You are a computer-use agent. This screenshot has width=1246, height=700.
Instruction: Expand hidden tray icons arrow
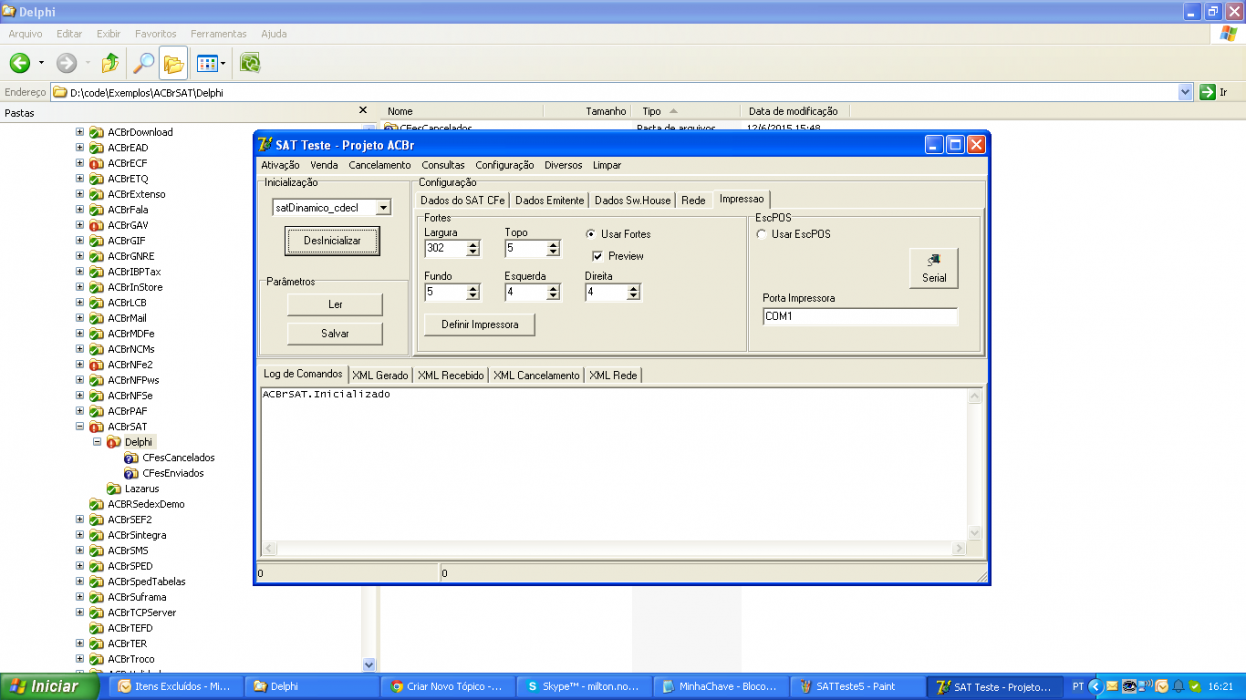tap(1096, 687)
